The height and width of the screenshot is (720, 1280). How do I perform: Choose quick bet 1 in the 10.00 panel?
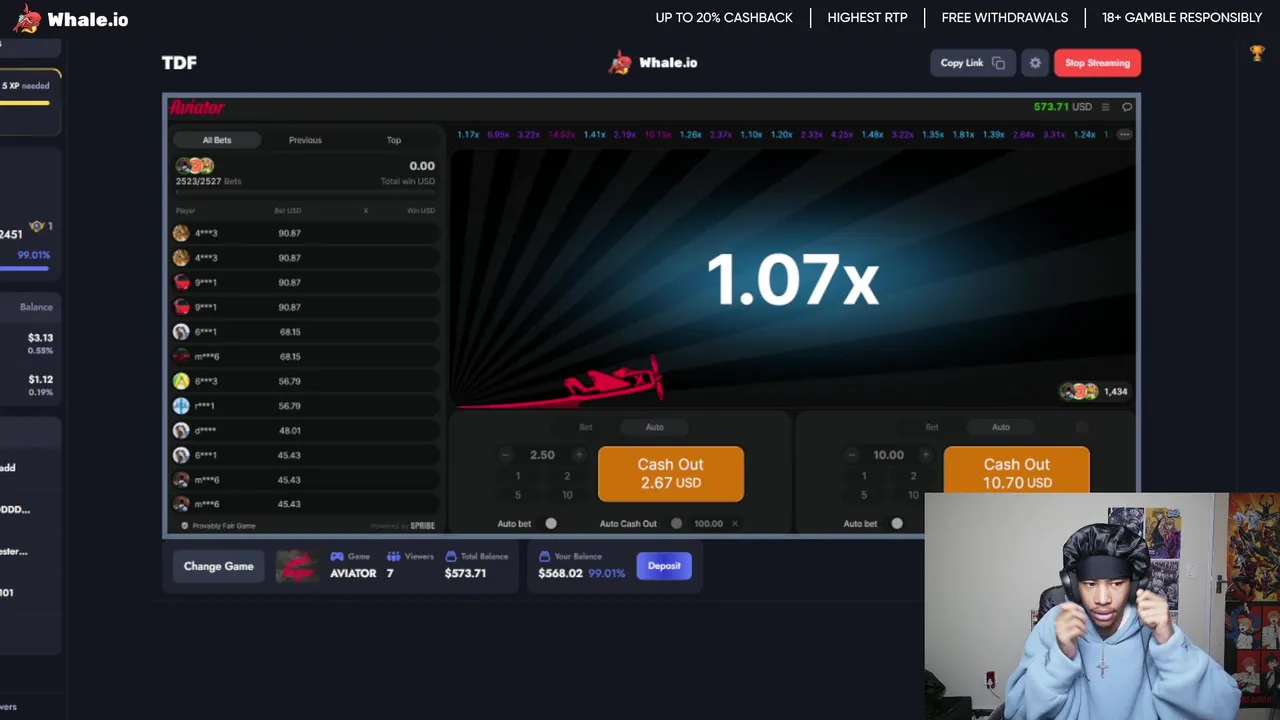click(x=864, y=476)
